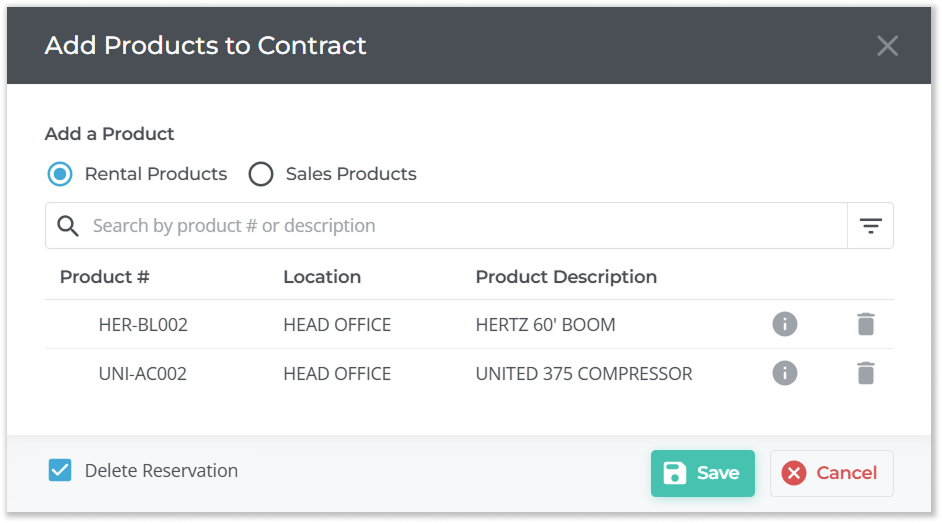This screenshot has height=523, width=942.
Task: Sort by Product Description column header
Action: [566, 277]
